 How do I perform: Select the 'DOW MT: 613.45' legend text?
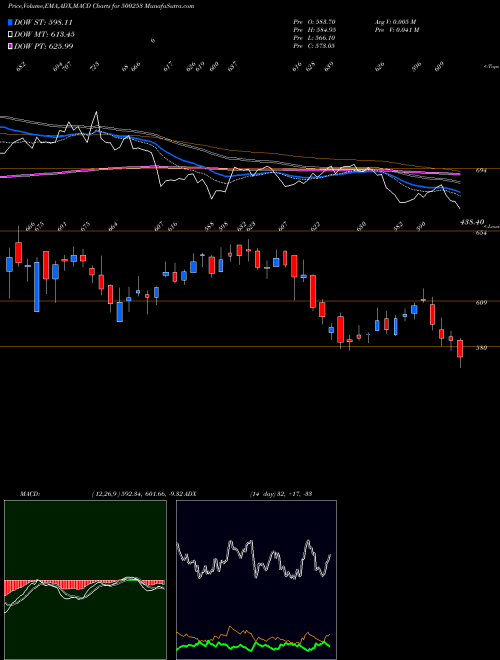44,34
